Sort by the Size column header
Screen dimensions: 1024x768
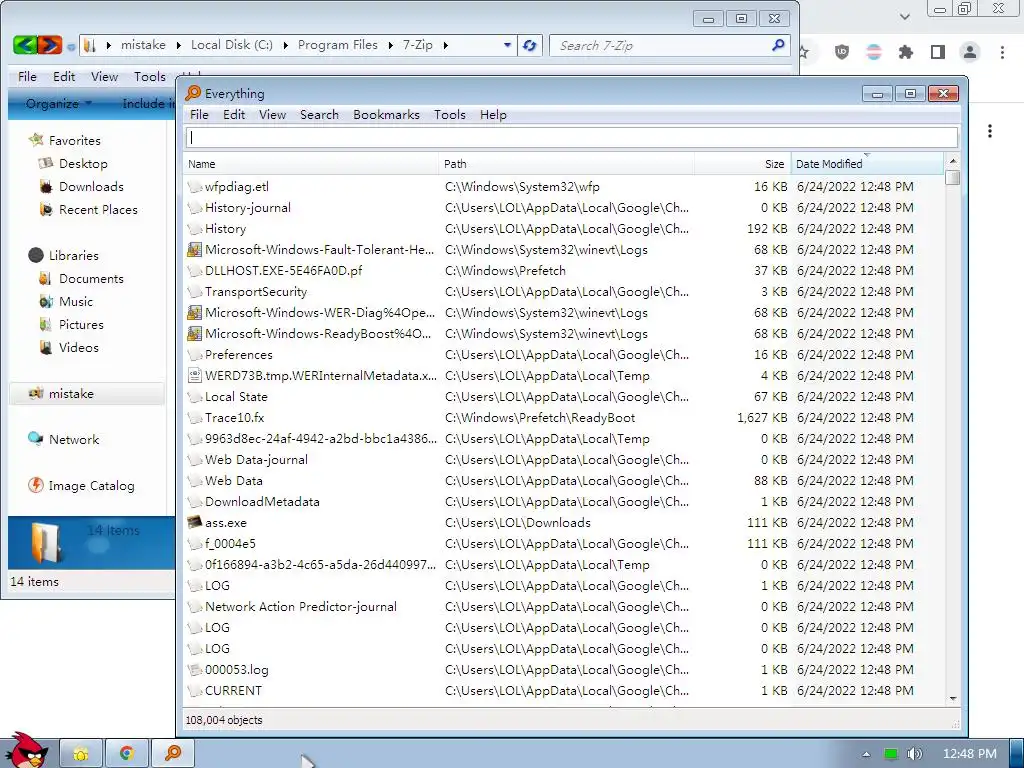click(x=743, y=163)
